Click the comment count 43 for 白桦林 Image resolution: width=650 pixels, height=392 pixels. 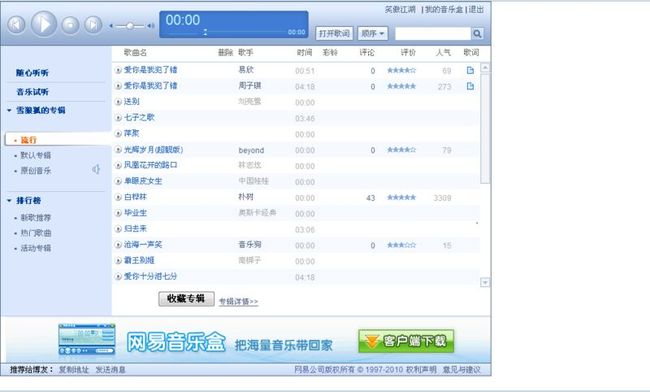371,198
